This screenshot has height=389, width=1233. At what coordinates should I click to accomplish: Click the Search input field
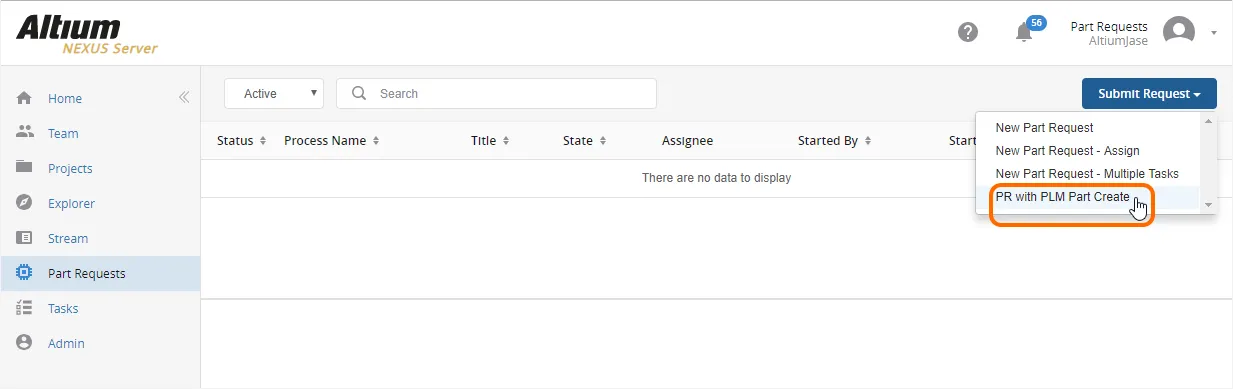click(x=496, y=93)
